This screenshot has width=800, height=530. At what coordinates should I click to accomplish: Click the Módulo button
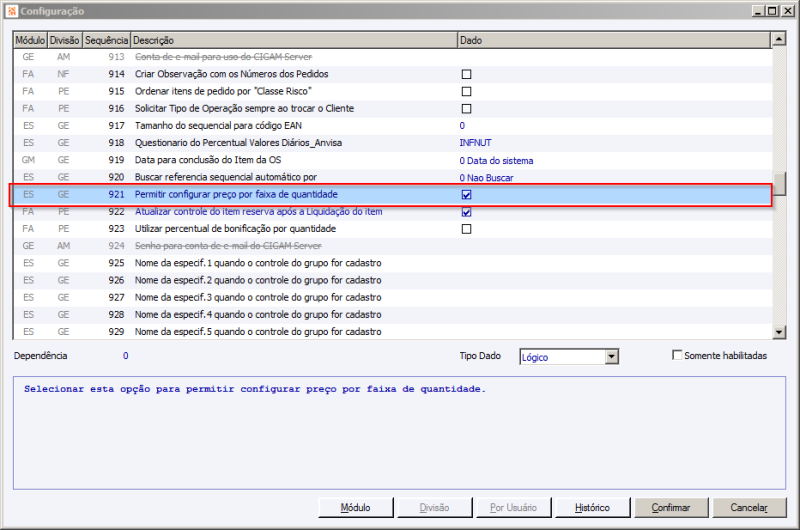[x=356, y=508]
